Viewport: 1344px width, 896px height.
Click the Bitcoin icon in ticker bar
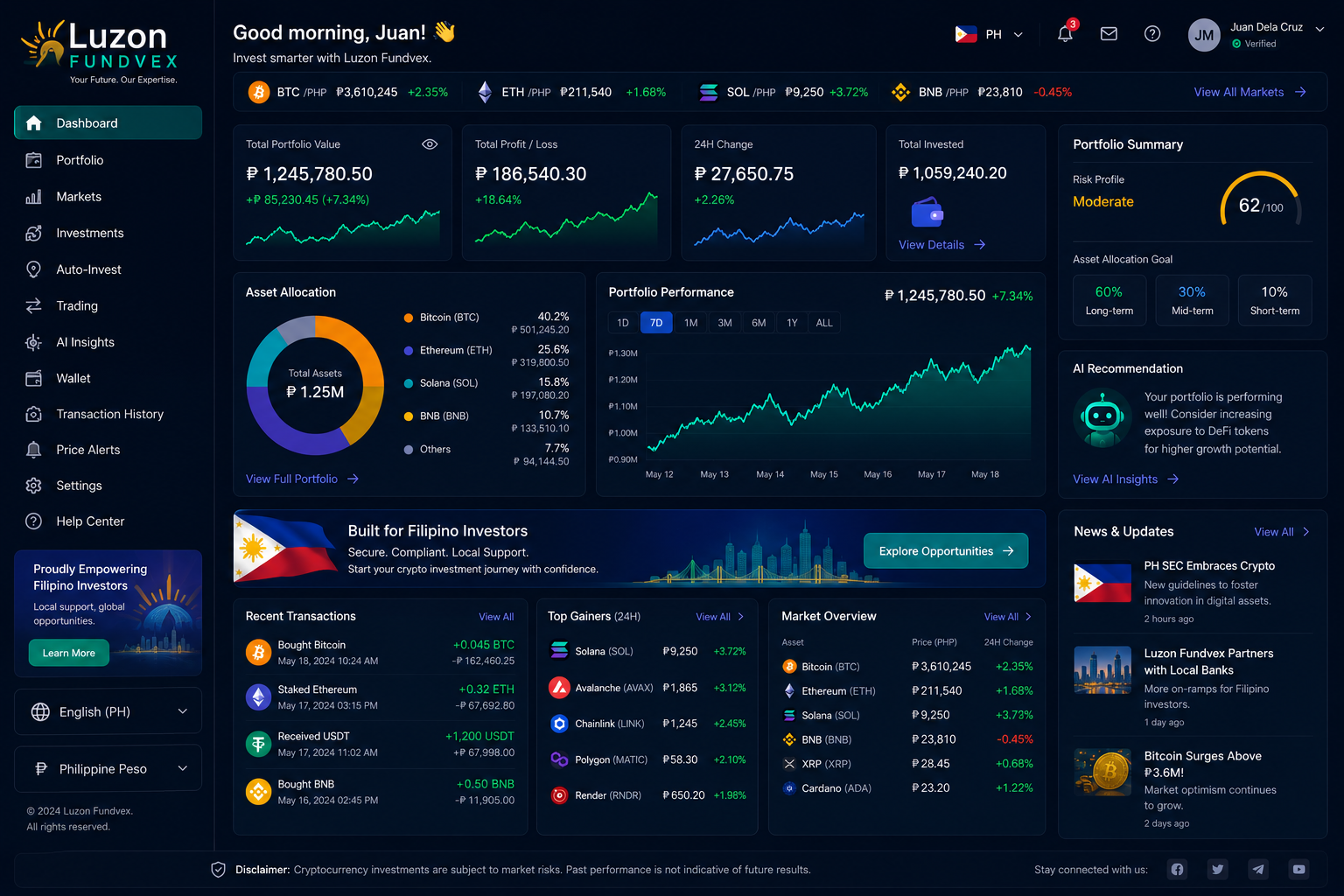(259, 92)
